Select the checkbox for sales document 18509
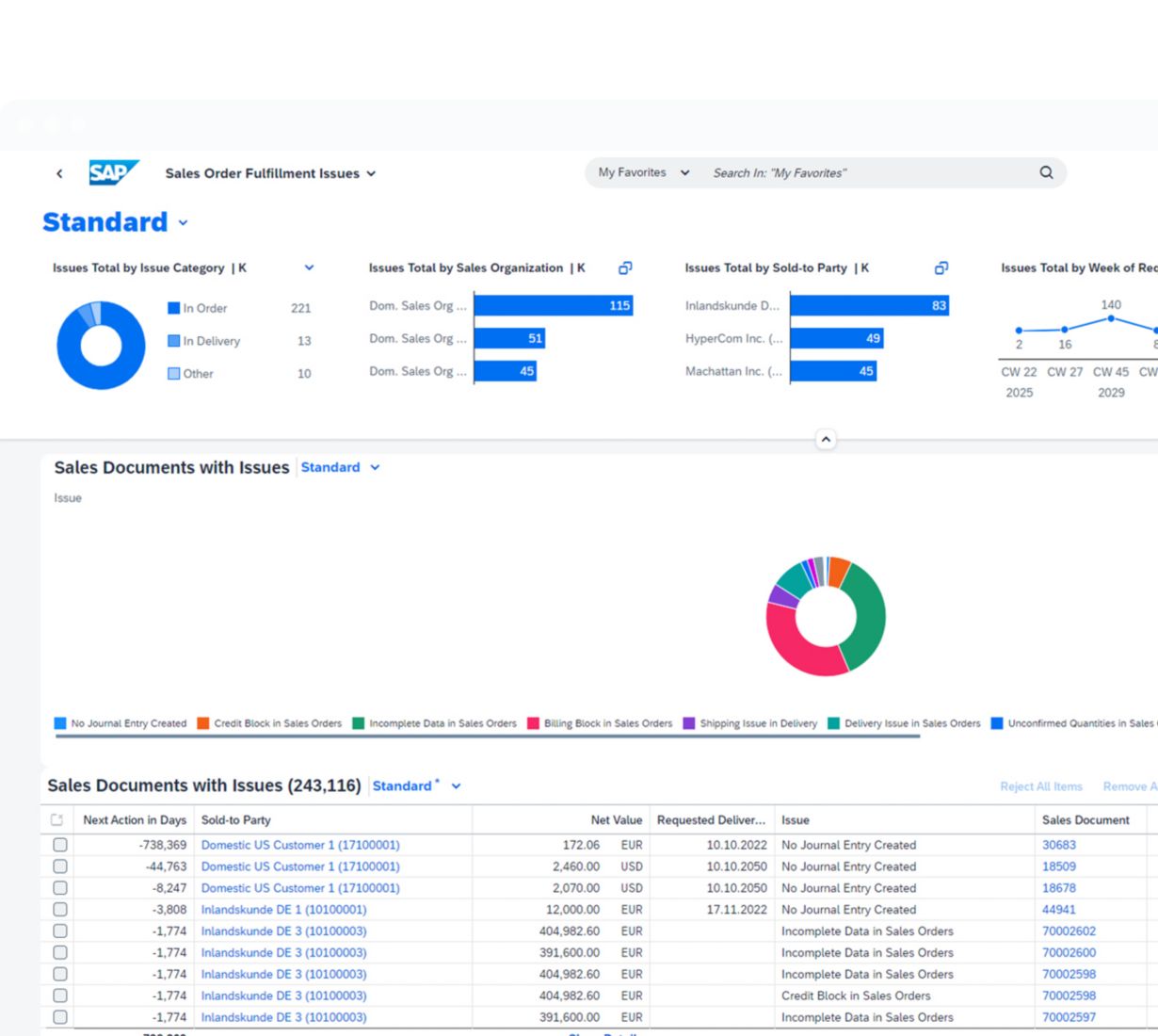The width and height of the screenshot is (1158, 1036). click(60, 866)
